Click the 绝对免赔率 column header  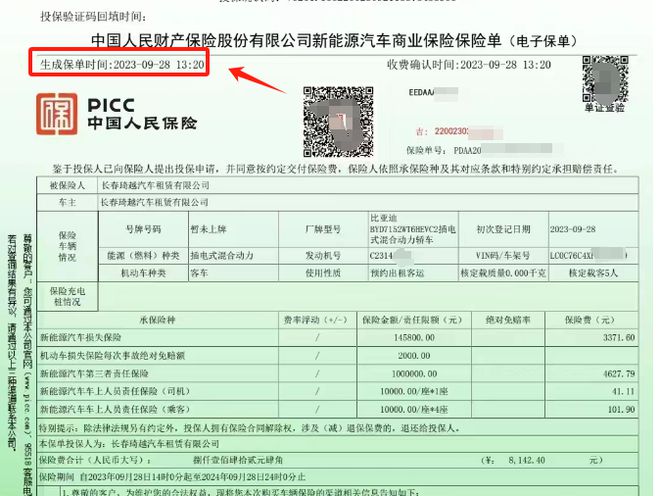click(x=508, y=320)
